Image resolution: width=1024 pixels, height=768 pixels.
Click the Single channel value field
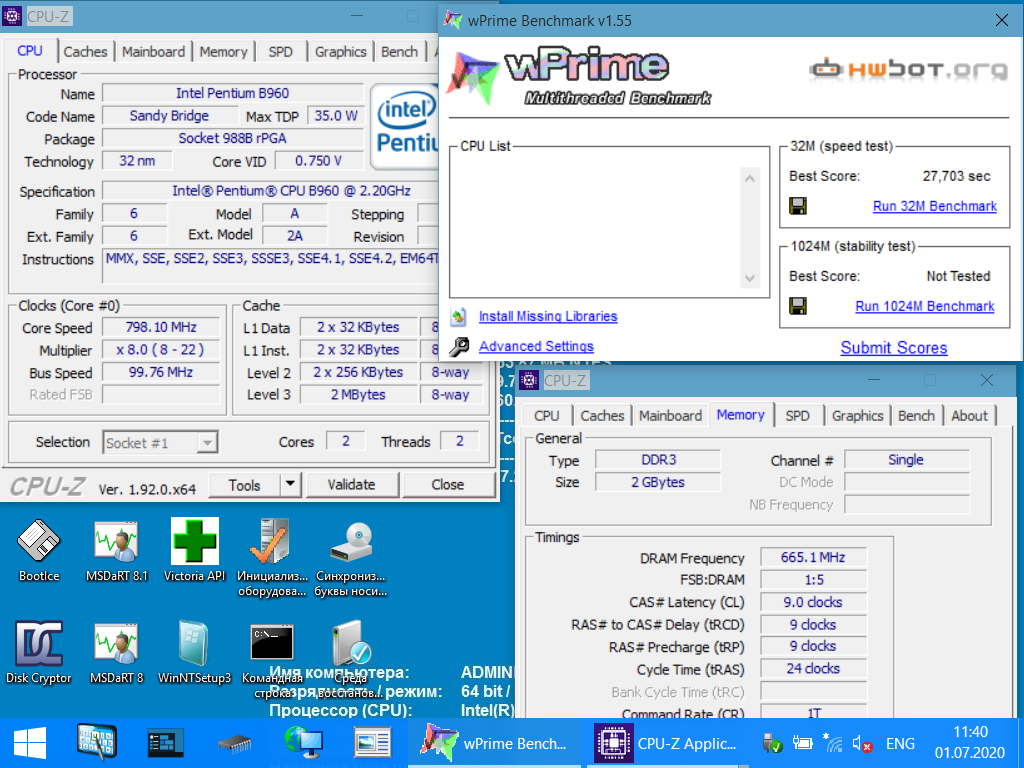(x=906, y=460)
